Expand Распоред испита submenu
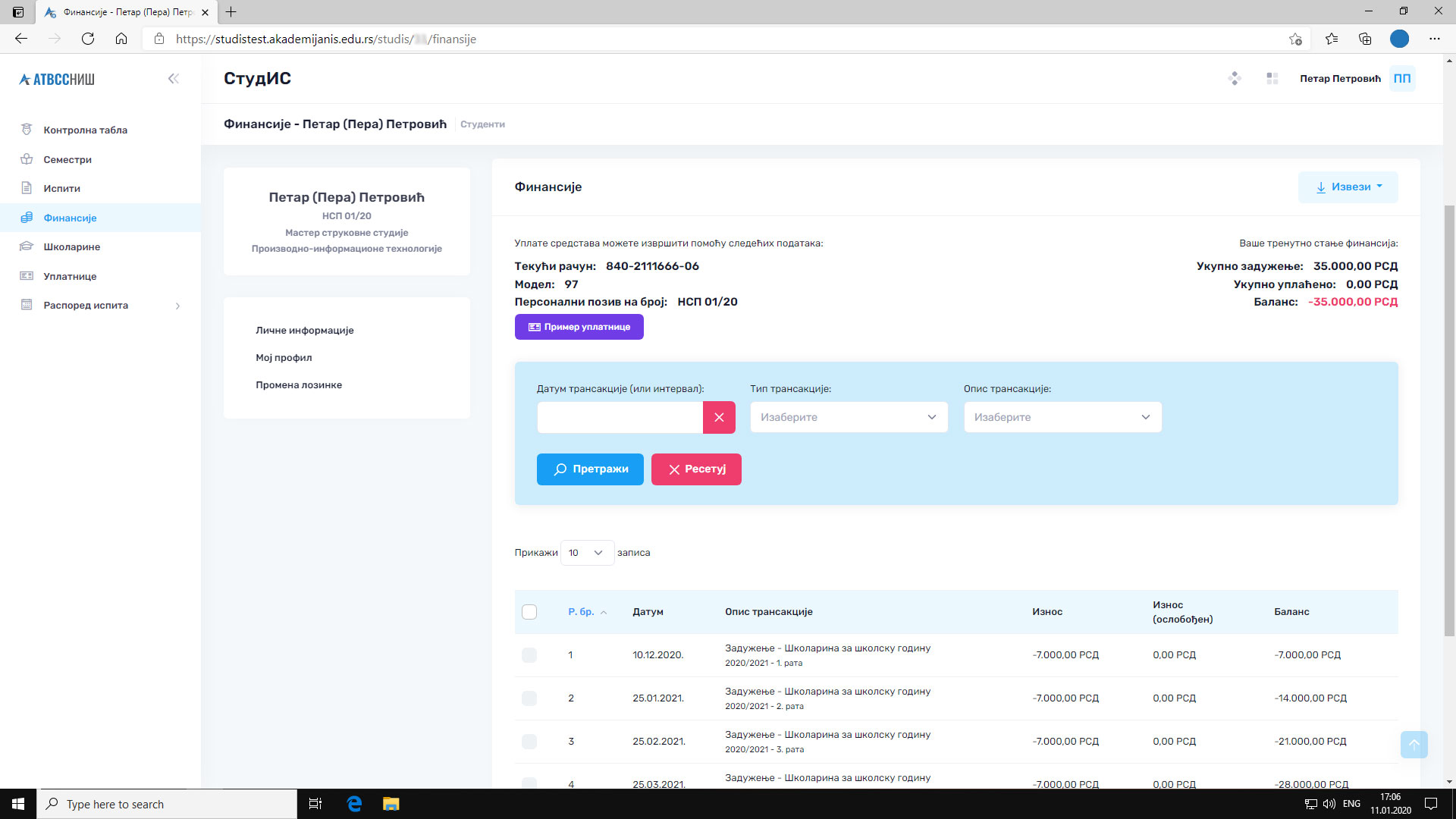The height and width of the screenshot is (819, 1456). [100, 305]
